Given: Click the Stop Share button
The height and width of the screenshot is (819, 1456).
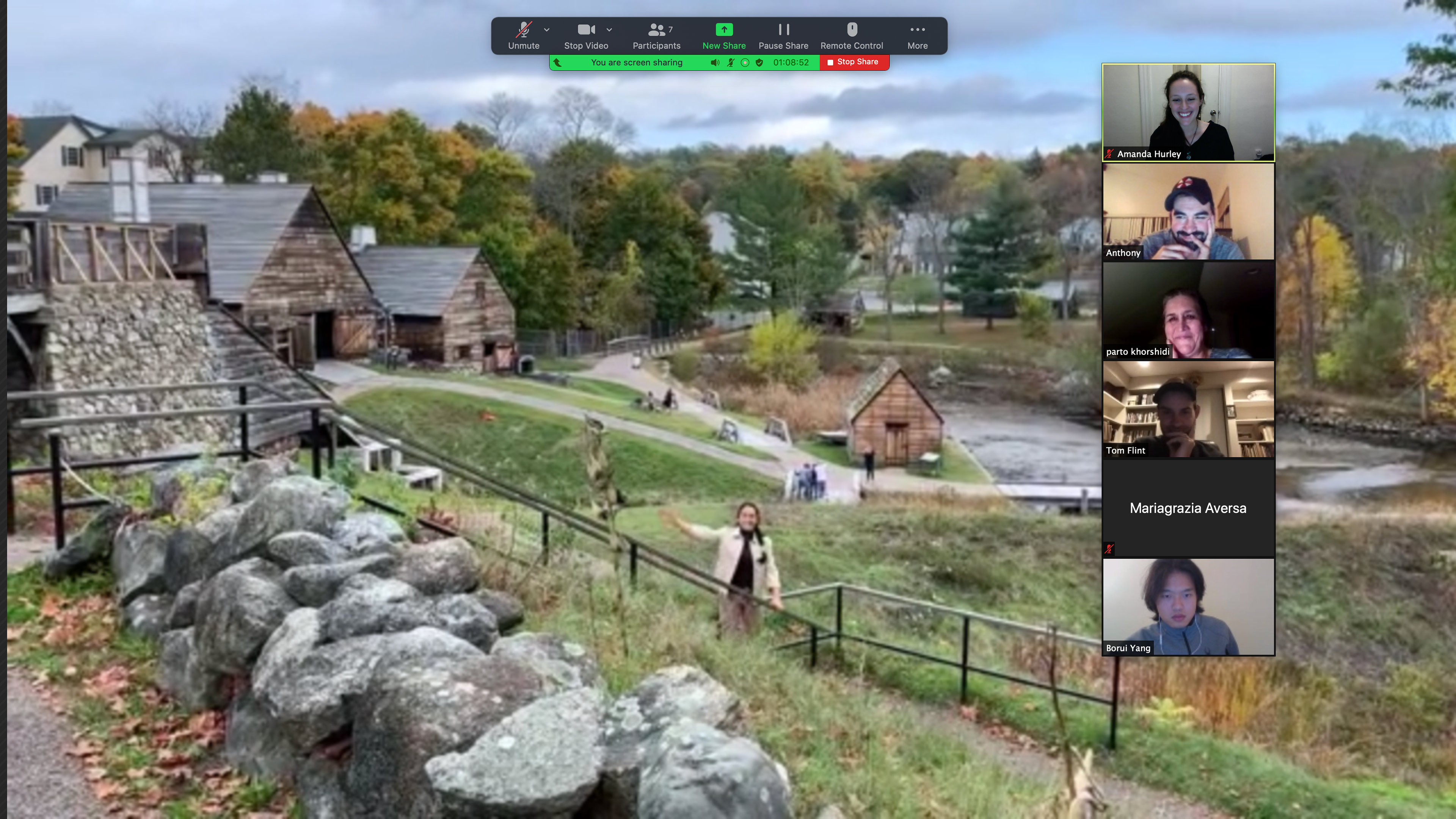Looking at the screenshot, I should click(854, 62).
